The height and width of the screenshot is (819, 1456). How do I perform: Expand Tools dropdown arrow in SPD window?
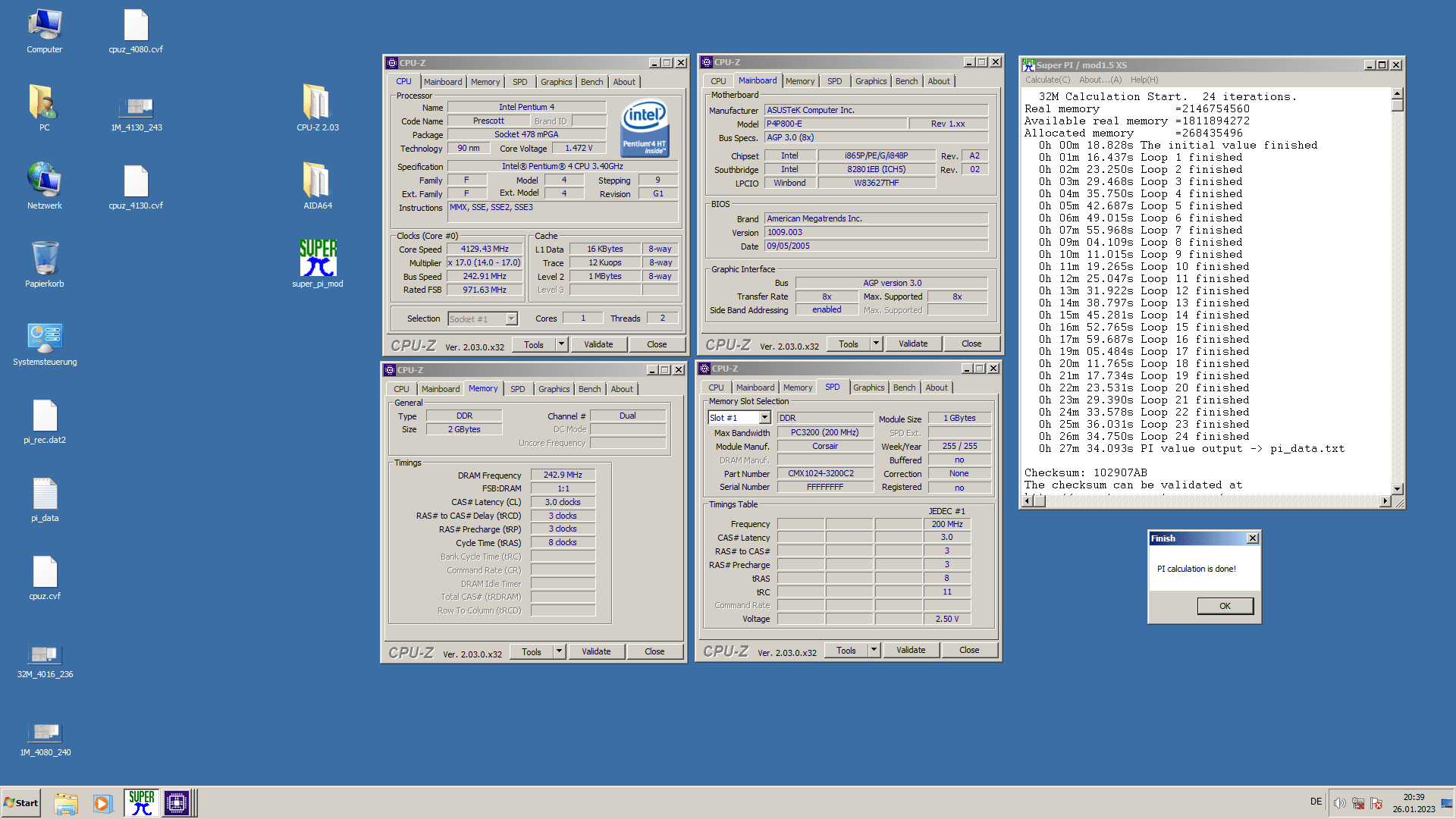(x=874, y=650)
